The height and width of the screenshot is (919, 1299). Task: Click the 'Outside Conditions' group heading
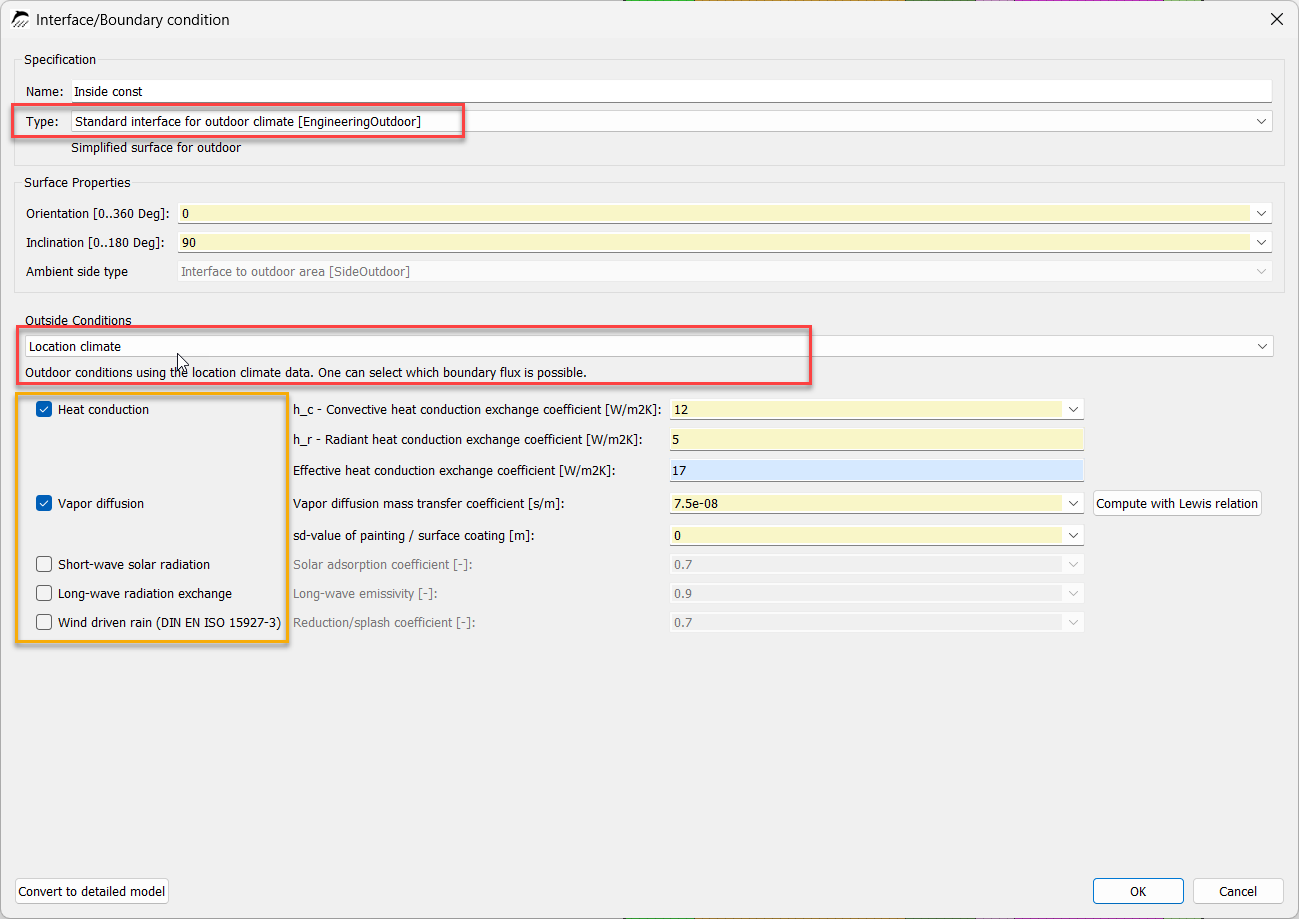pyautogui.click(x=78, y=321)
